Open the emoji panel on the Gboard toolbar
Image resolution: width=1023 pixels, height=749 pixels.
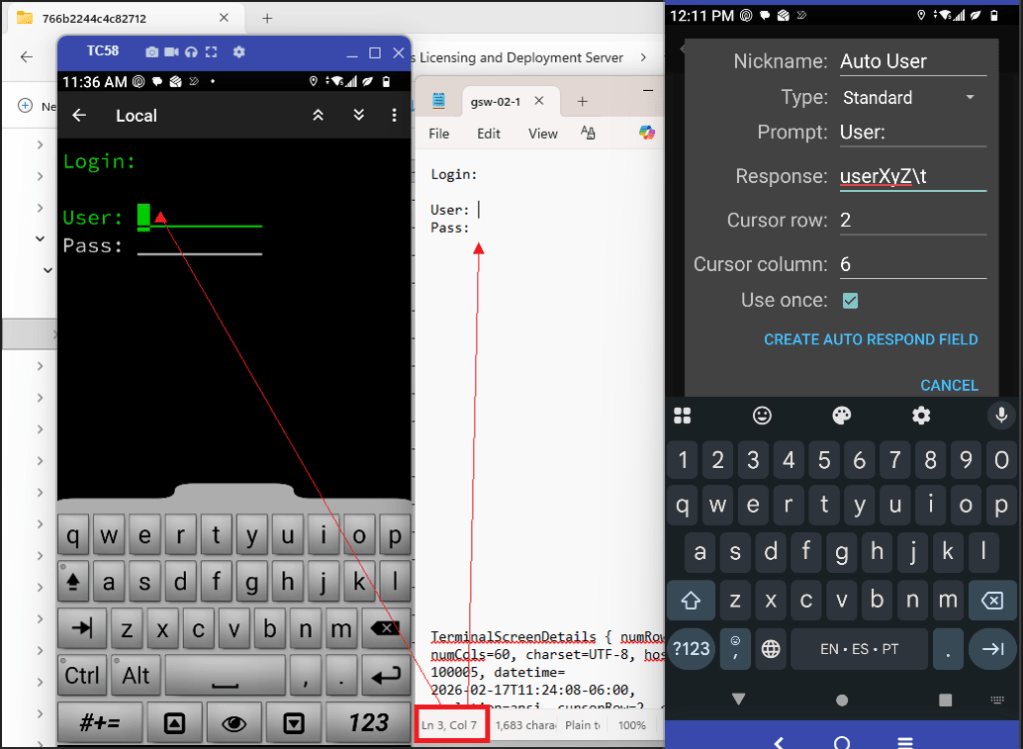761,415
